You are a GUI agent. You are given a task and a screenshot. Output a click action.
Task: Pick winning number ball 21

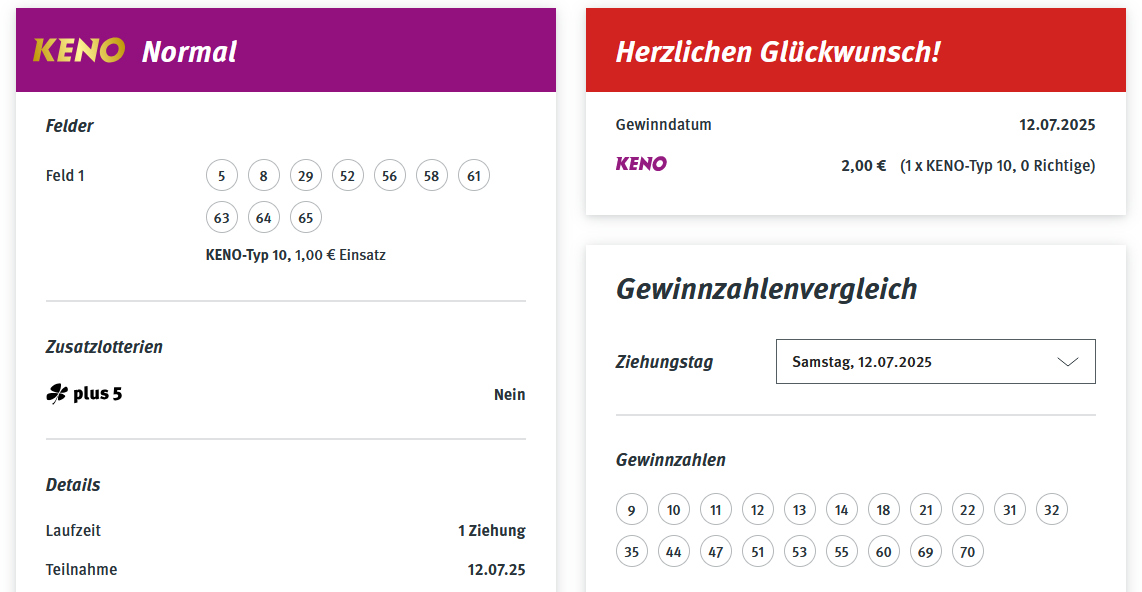click(x=926, y=510)
